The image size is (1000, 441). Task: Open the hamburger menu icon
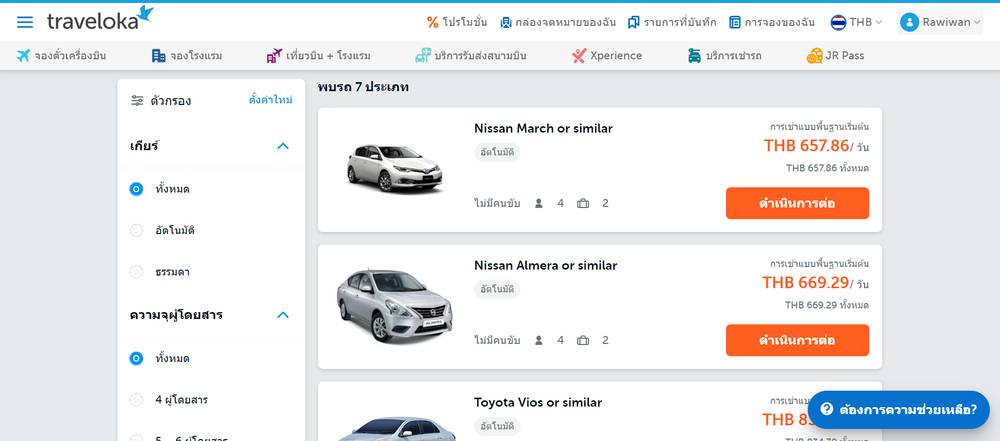(x=25, y=22)
